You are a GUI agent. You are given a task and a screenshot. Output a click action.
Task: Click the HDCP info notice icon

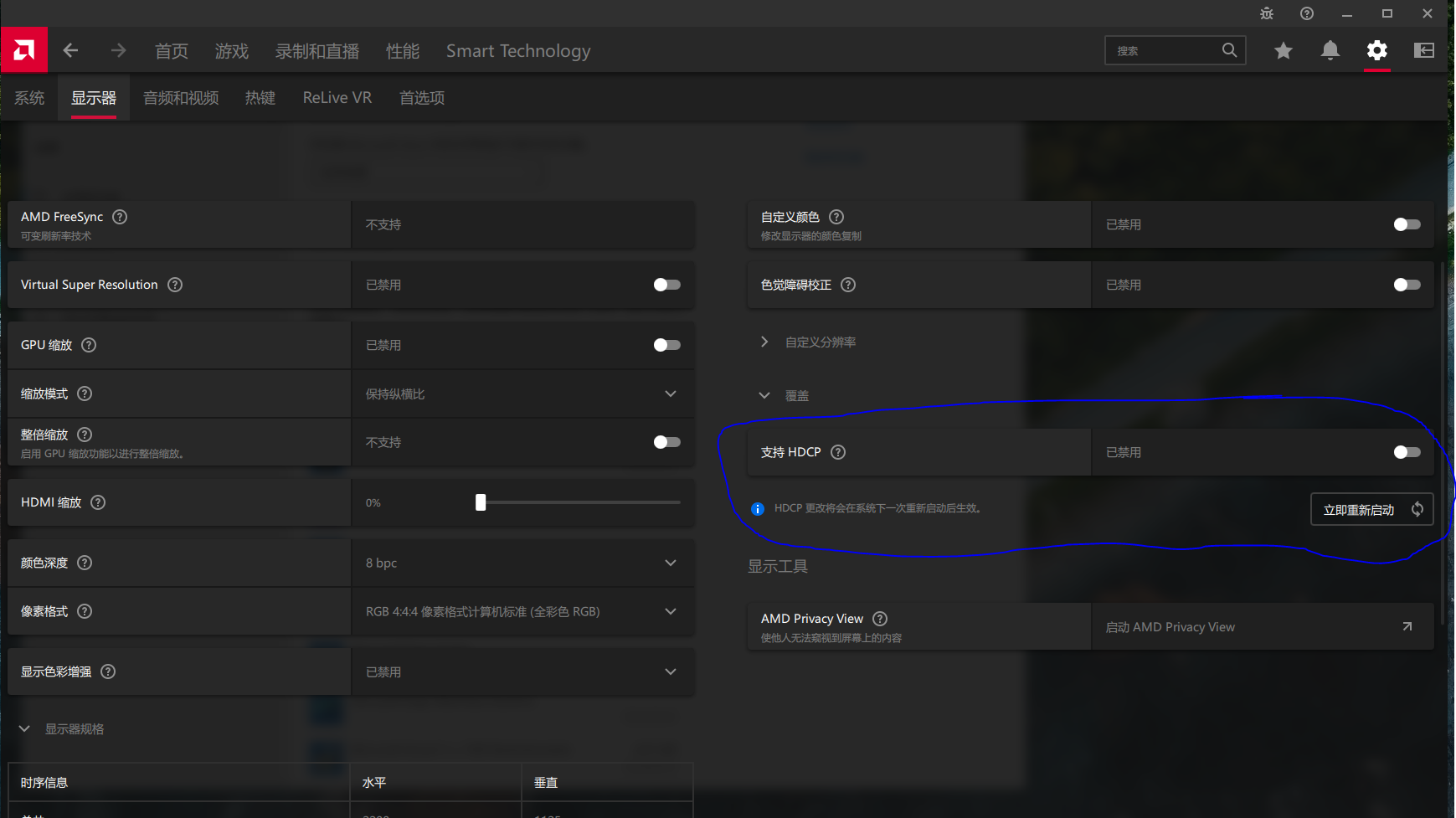pos(758,509)
